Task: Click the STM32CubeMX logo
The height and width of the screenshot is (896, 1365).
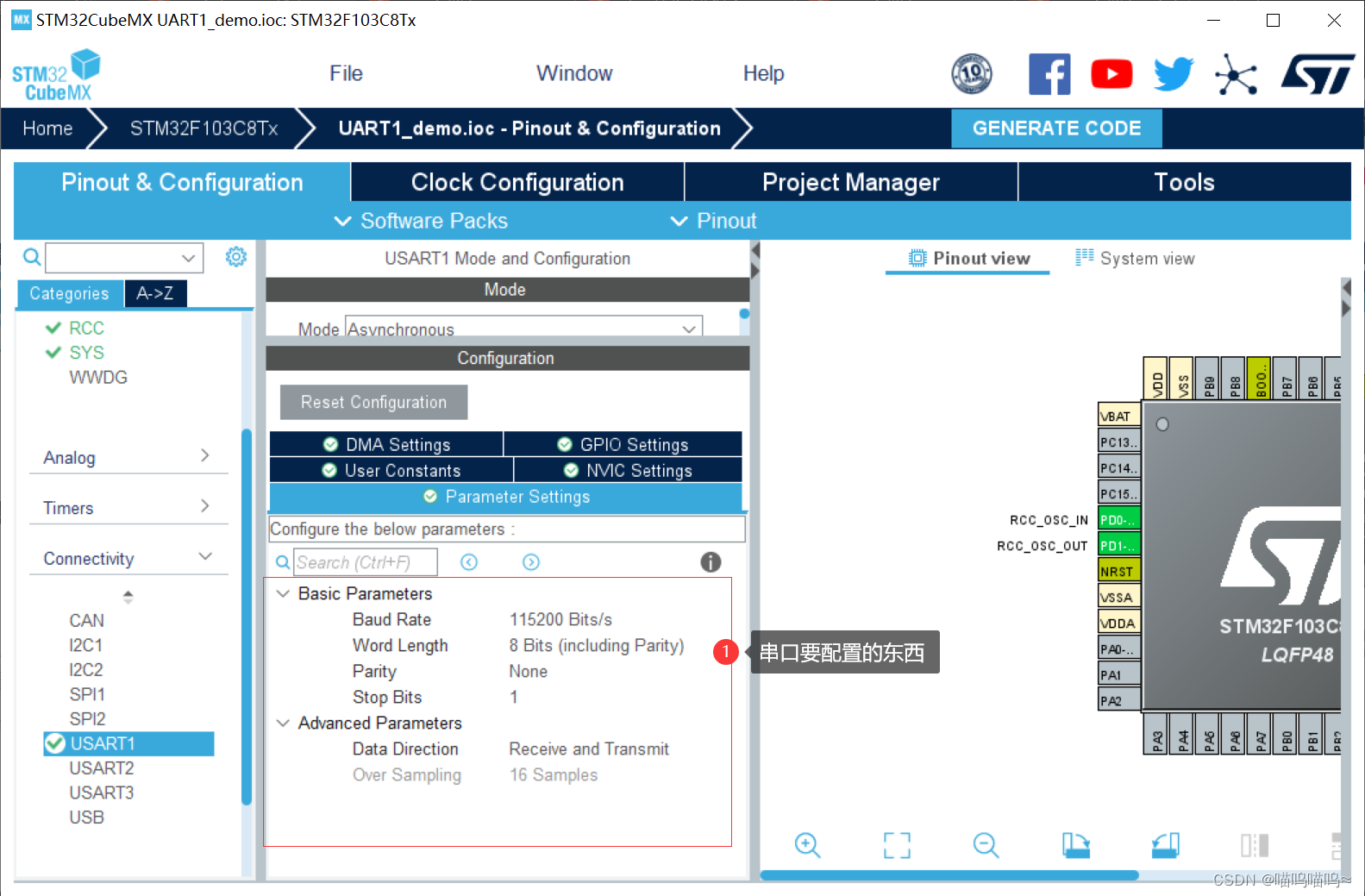Action: pyautogui.click(x=56, y=76)
